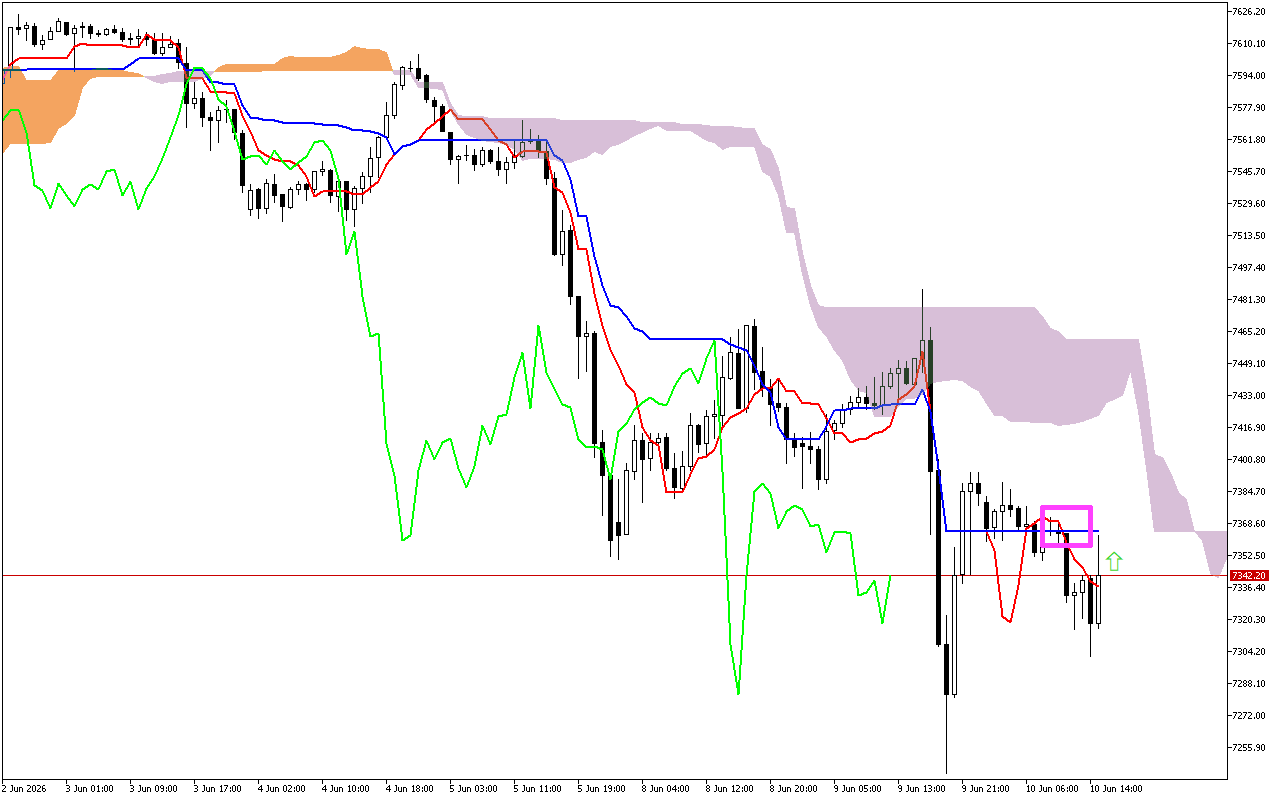Screen dimensions: 1280x800
Task: Click the 7529.60 price axis label
Action: 1250,204
